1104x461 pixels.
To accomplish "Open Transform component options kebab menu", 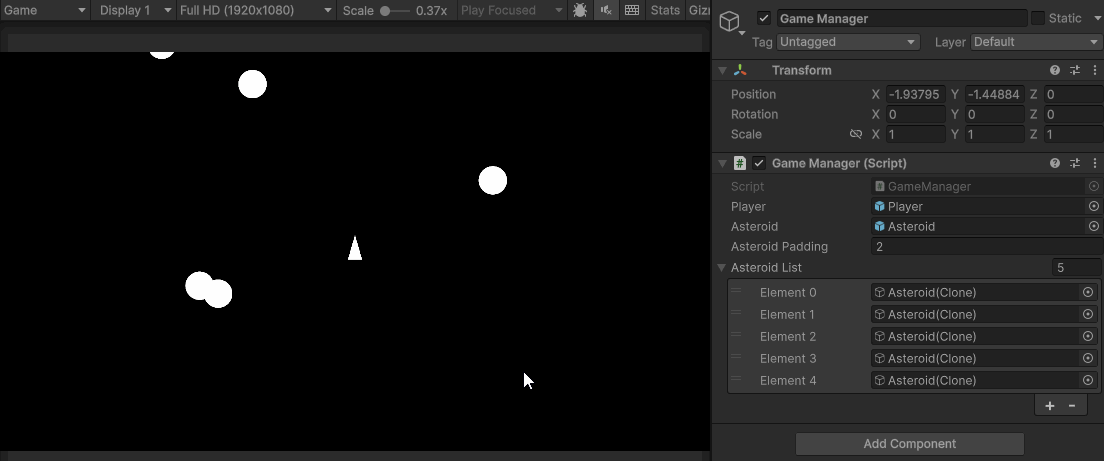I will coord(1094,70).
